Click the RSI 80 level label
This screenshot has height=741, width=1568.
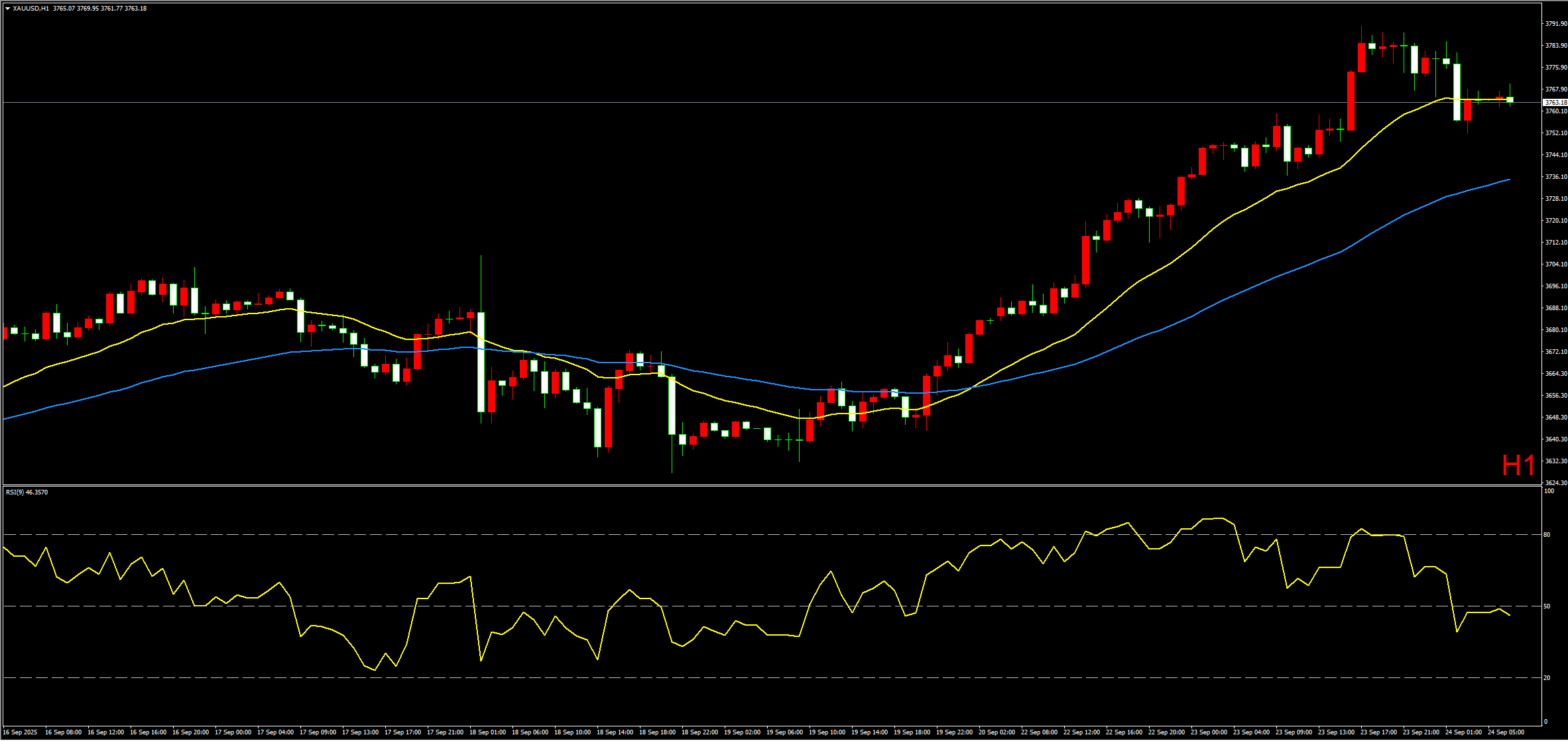coord(1547,535)
